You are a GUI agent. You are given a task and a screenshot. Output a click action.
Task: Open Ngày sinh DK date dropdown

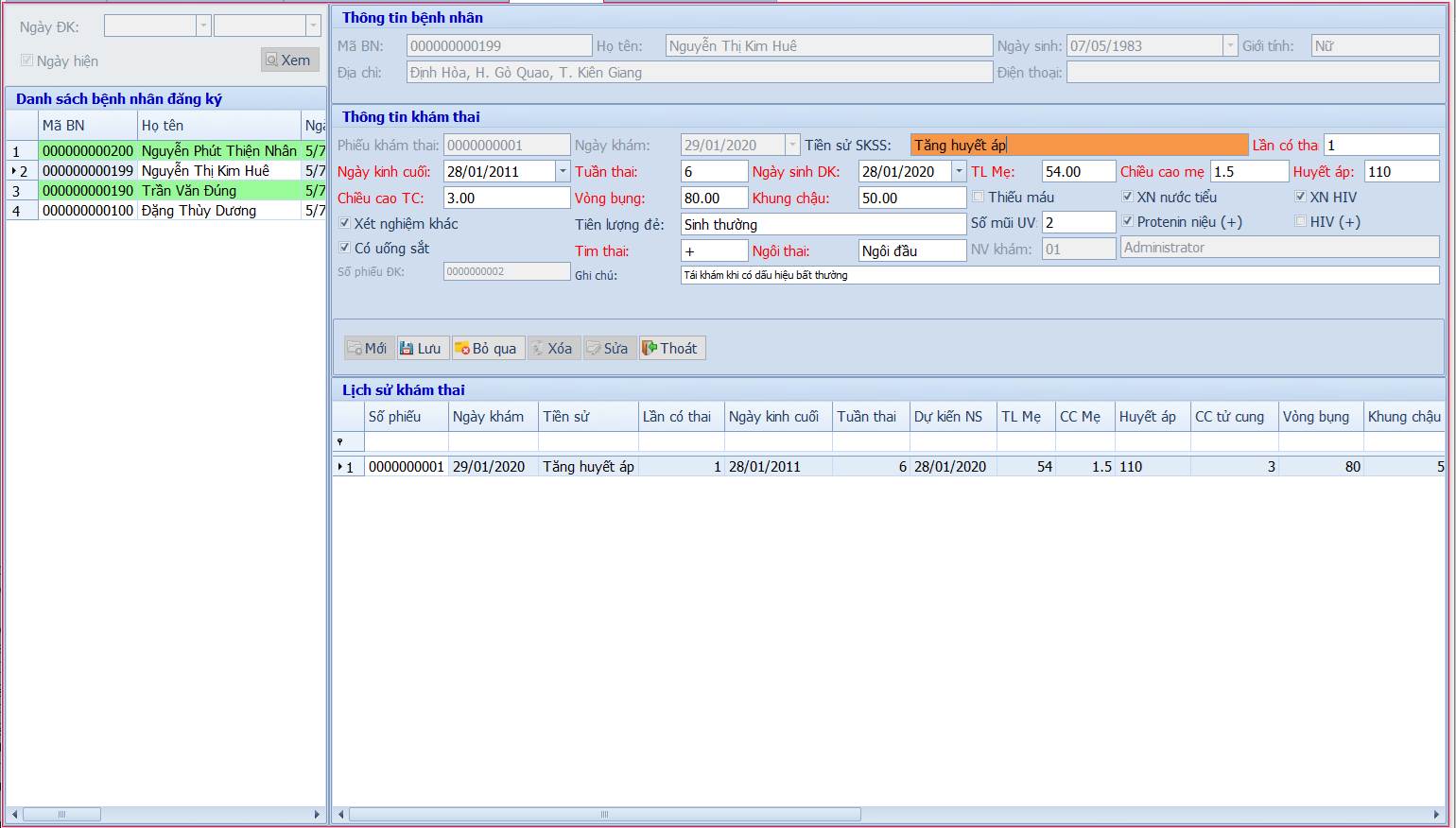pyautogui.click(x=959, y=171)
